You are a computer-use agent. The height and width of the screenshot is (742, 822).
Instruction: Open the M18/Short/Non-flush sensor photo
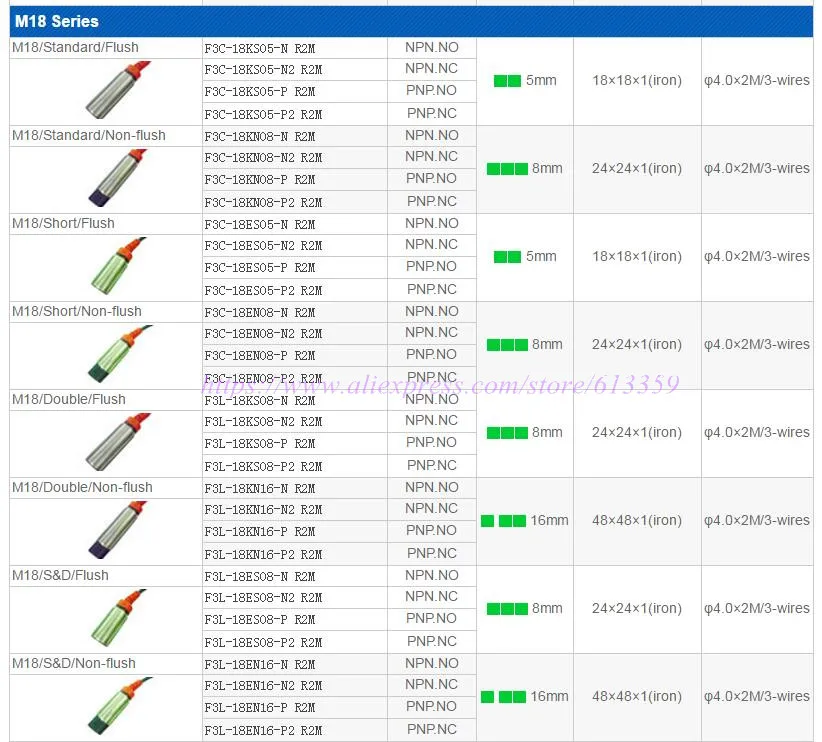coord(120,354)
